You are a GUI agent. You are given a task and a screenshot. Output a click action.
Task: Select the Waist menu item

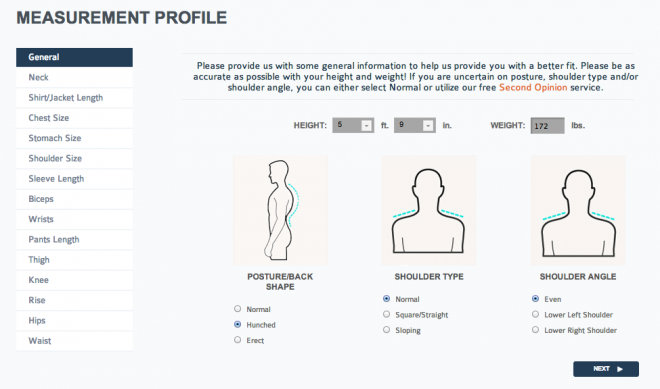[x=75, y=341]
